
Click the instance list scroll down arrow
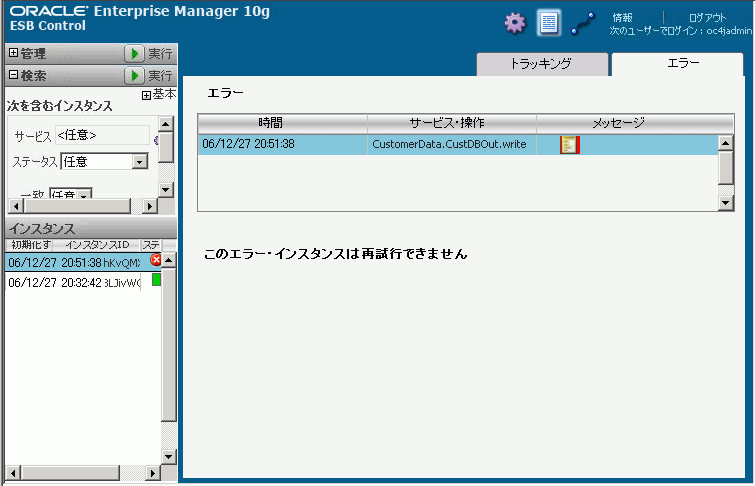click(169, 456)
